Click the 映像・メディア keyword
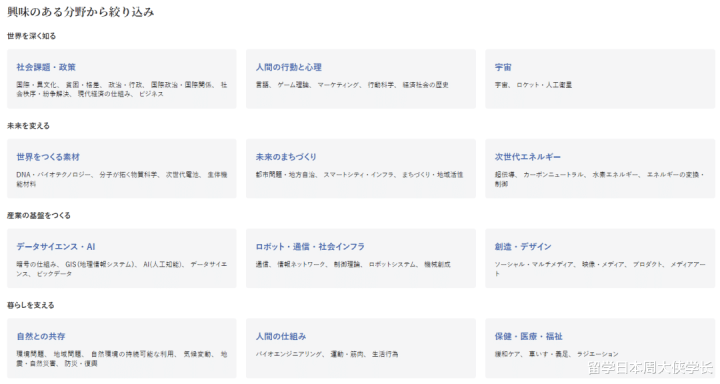The height and width of the screenshot is (384, 720). [603, 264]
